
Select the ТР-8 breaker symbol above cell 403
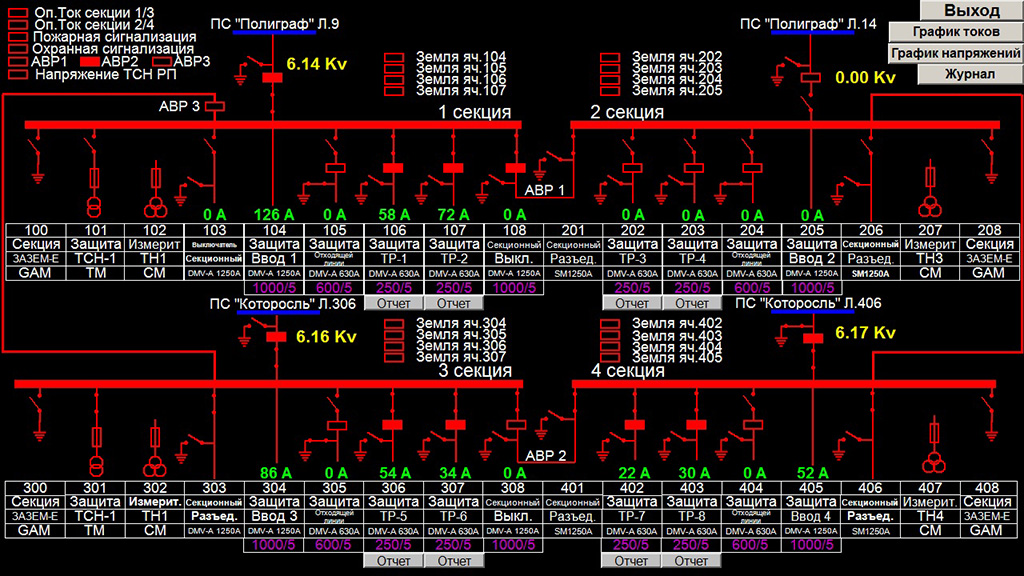click(696, 425)
